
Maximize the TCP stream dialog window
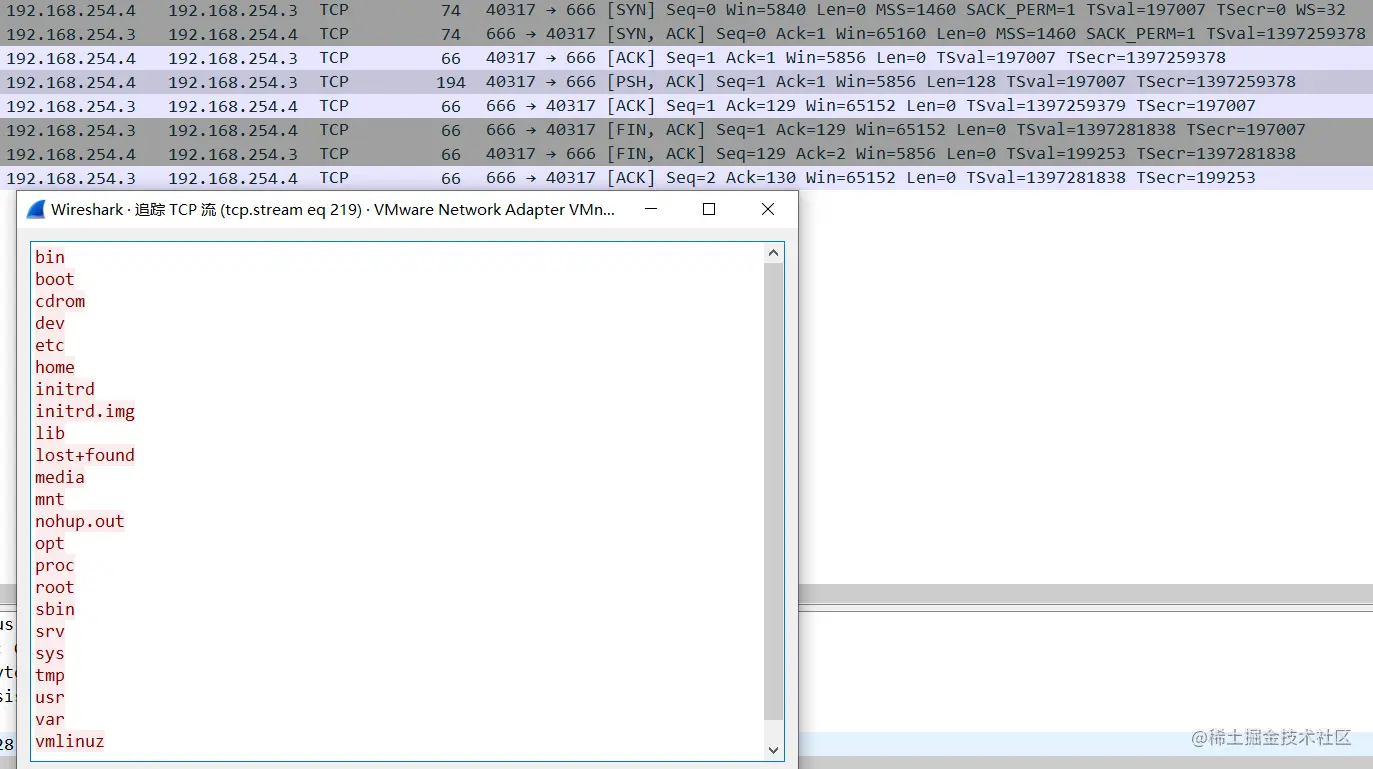click(709, 209)
